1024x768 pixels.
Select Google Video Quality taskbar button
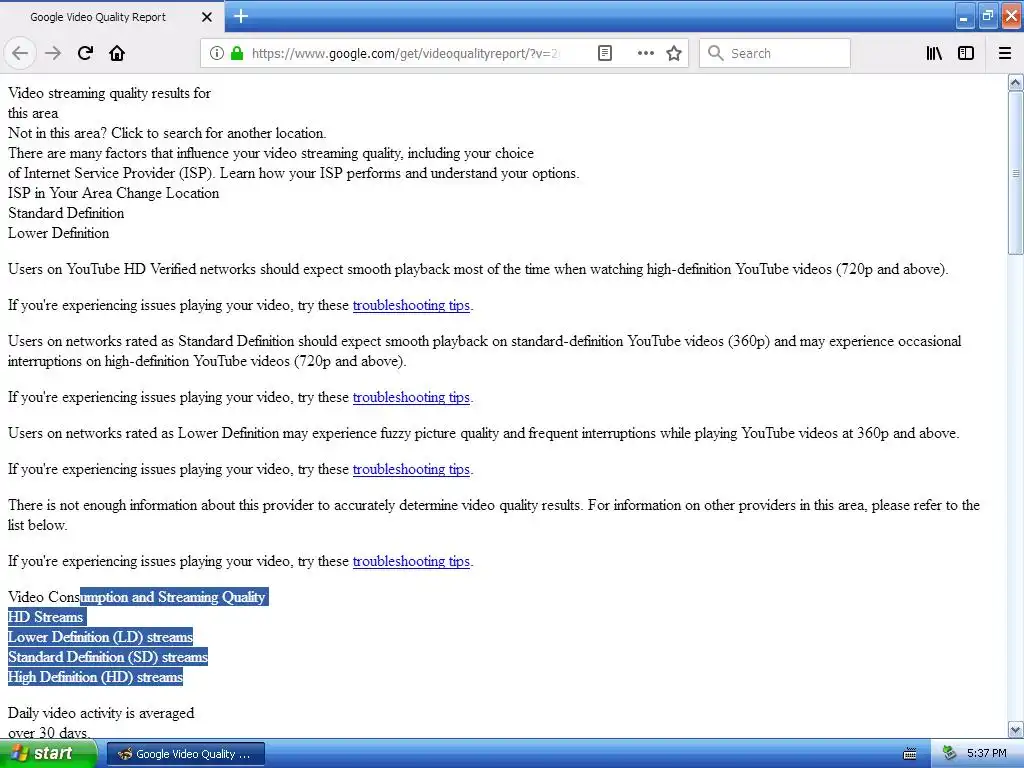tap(185, 754)
